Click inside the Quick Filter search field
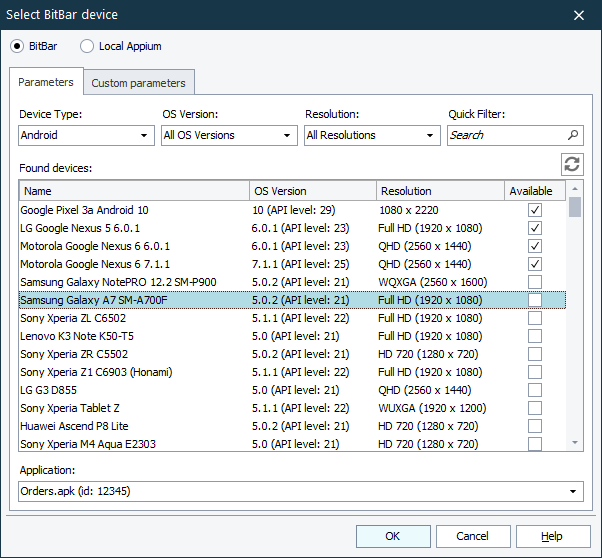The width and height of the screenshot is (602, 558). pyautogui.click(x=505, y=135)
